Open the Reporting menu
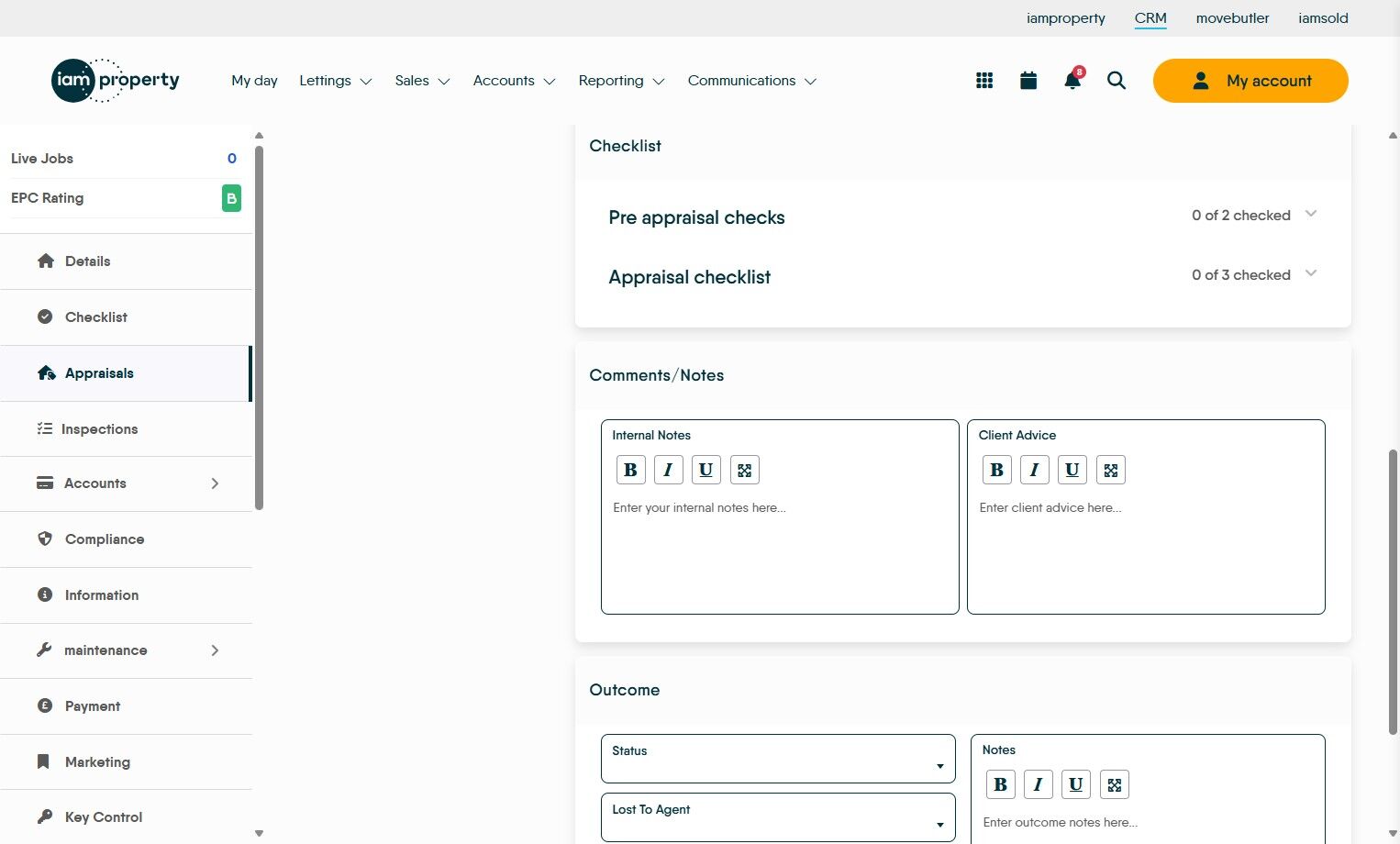This screenshot has width=1400, height=844. (621, 81)
